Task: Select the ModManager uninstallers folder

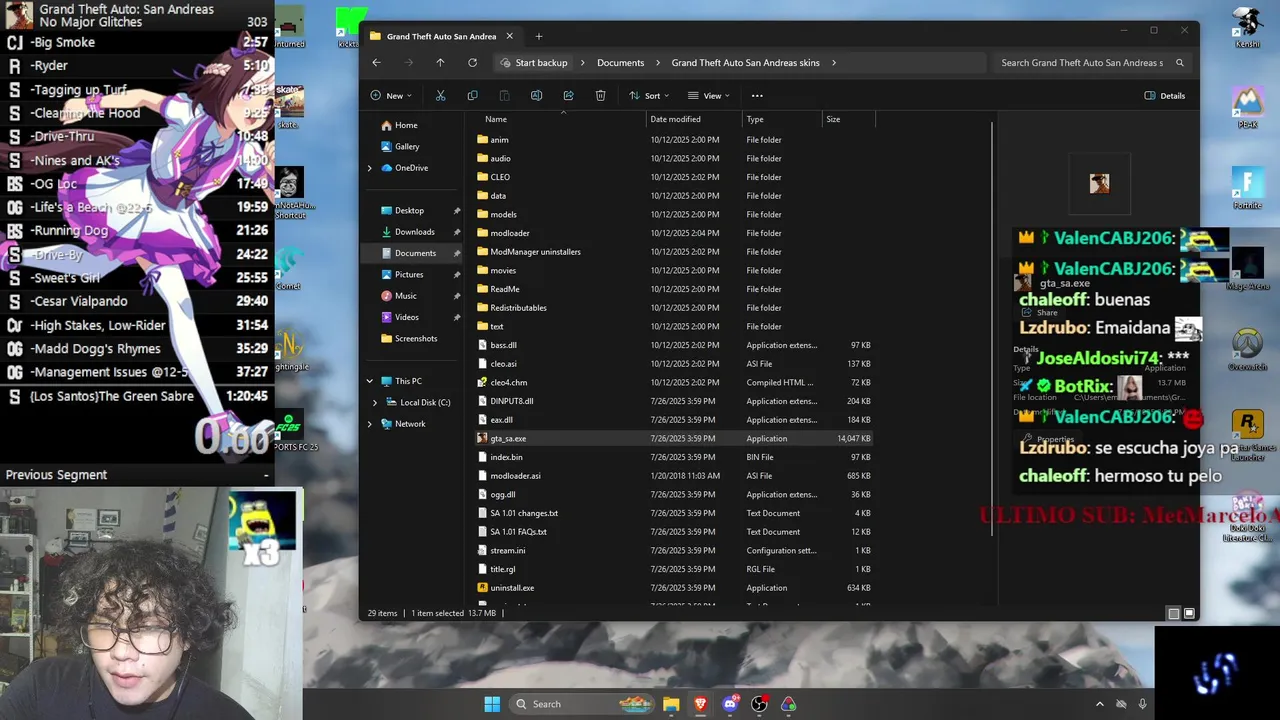Action: (x=535, y=252)
